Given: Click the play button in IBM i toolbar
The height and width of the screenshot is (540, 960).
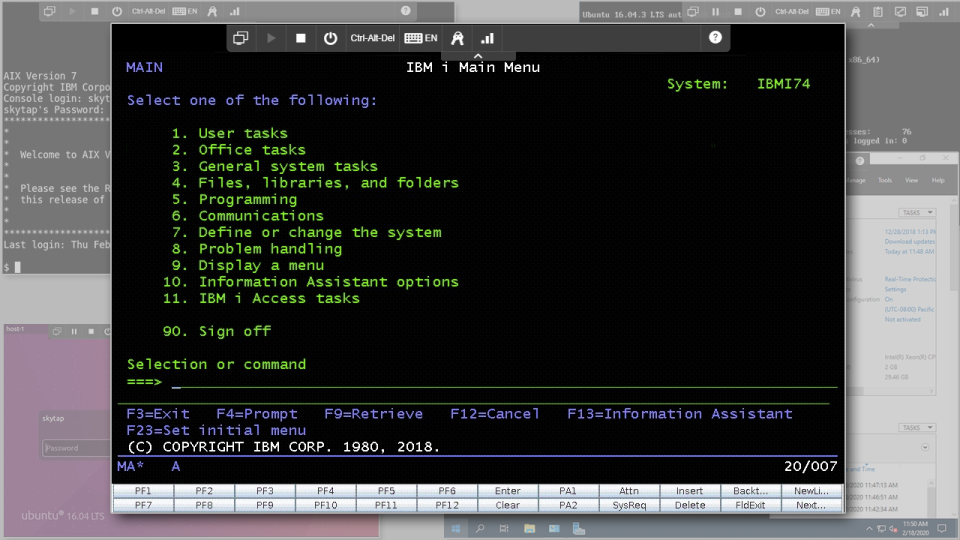Looking at the screenshot, I should click(271, 38).
